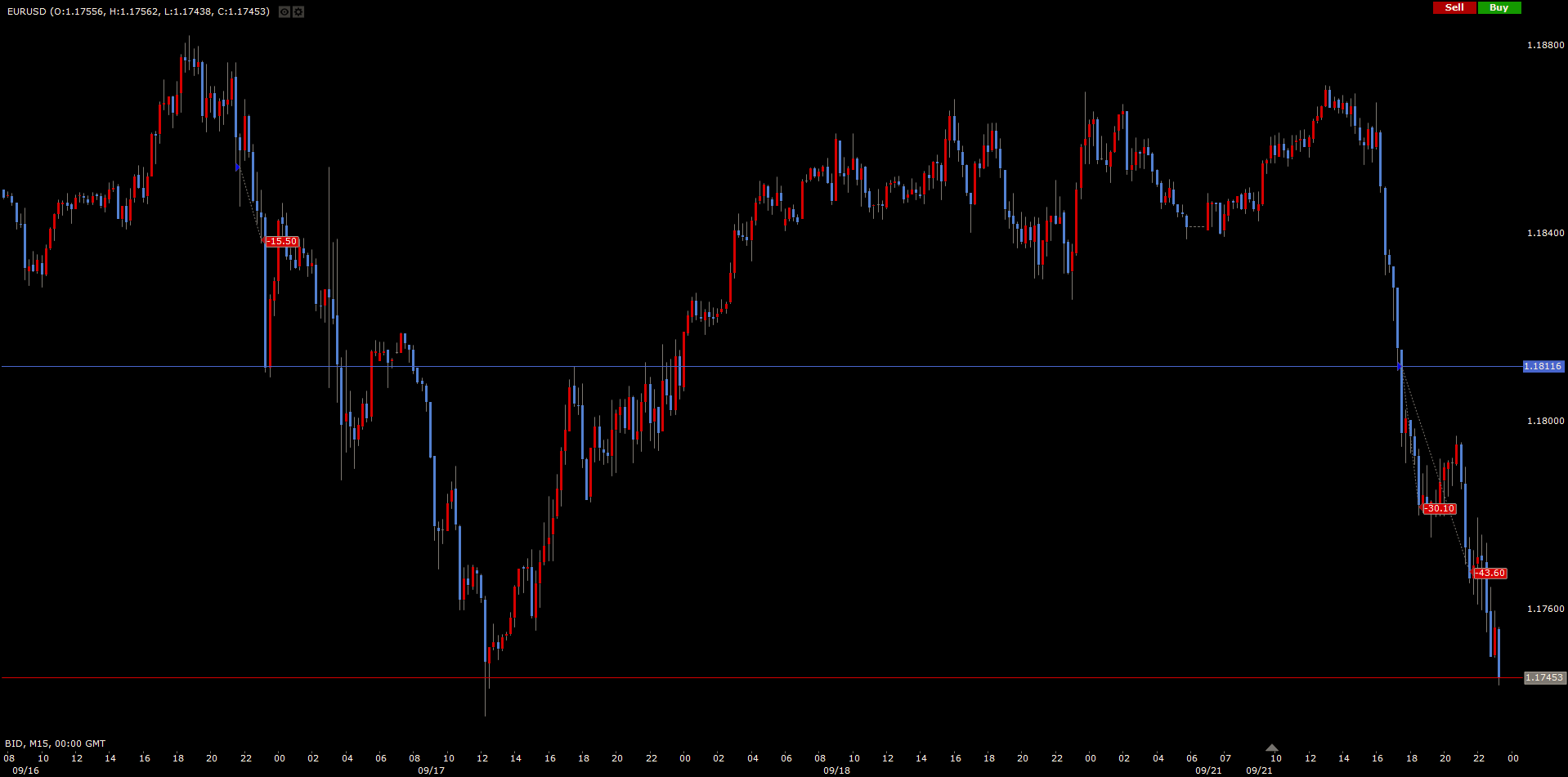The width and height of the screenshot is (1568, 777).
Task: Click the -30.10 trade result label
Action: [1439, 509]
